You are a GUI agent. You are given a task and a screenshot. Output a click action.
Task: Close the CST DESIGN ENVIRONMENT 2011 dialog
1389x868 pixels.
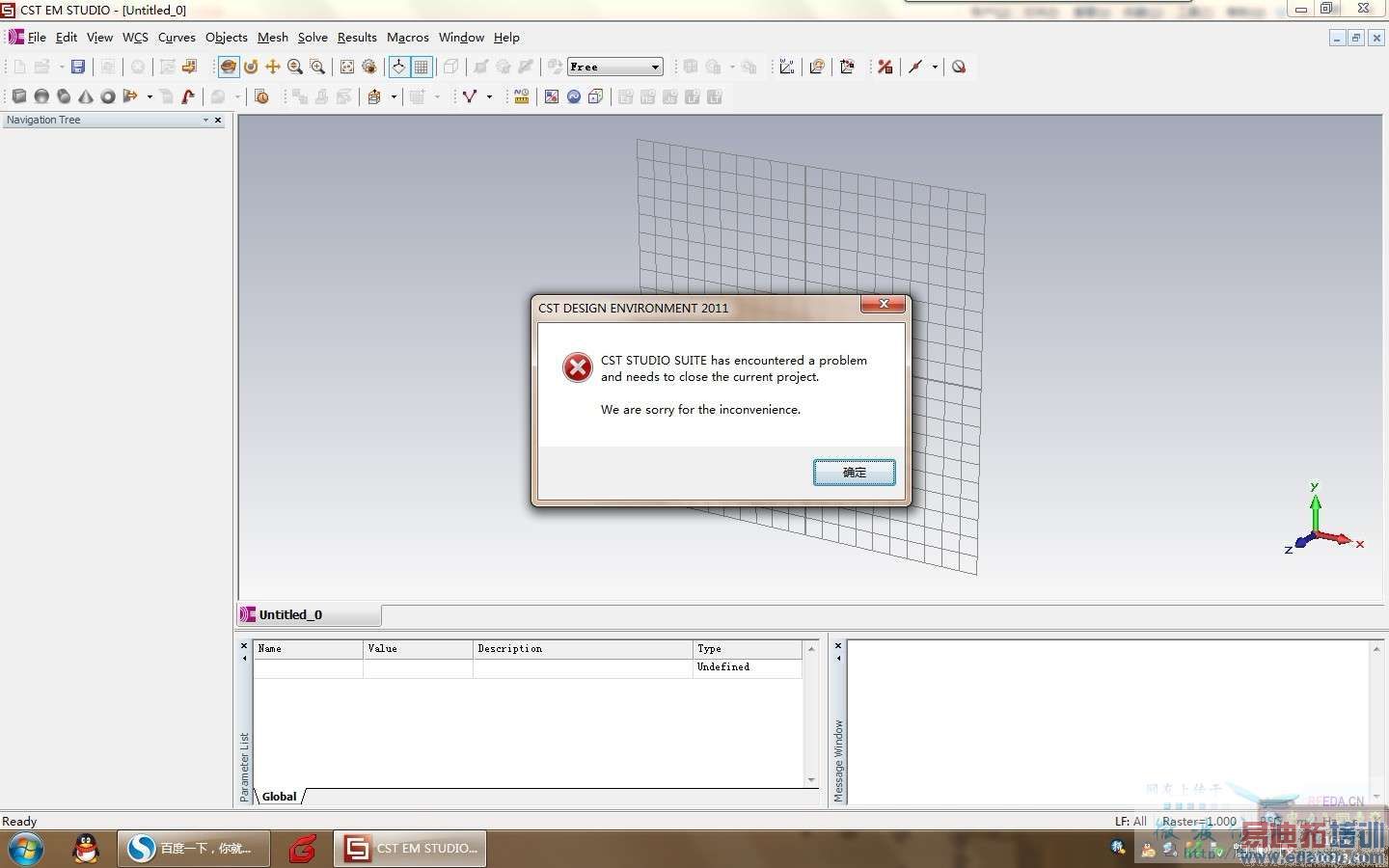pyautogui.click(x=883, y=304)
